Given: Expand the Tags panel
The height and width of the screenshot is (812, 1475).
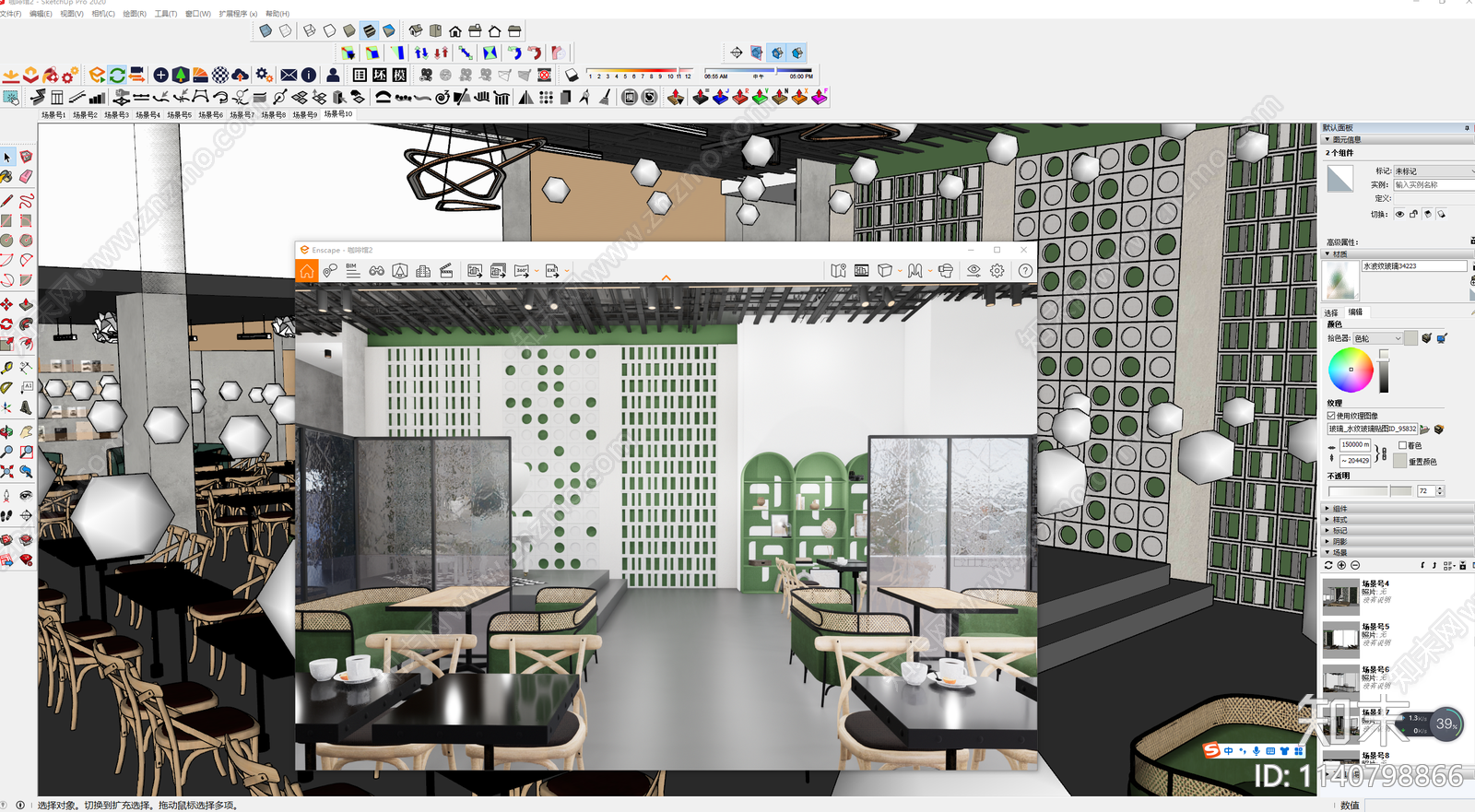Looking at the screenshot, I should pos(1396,530).
